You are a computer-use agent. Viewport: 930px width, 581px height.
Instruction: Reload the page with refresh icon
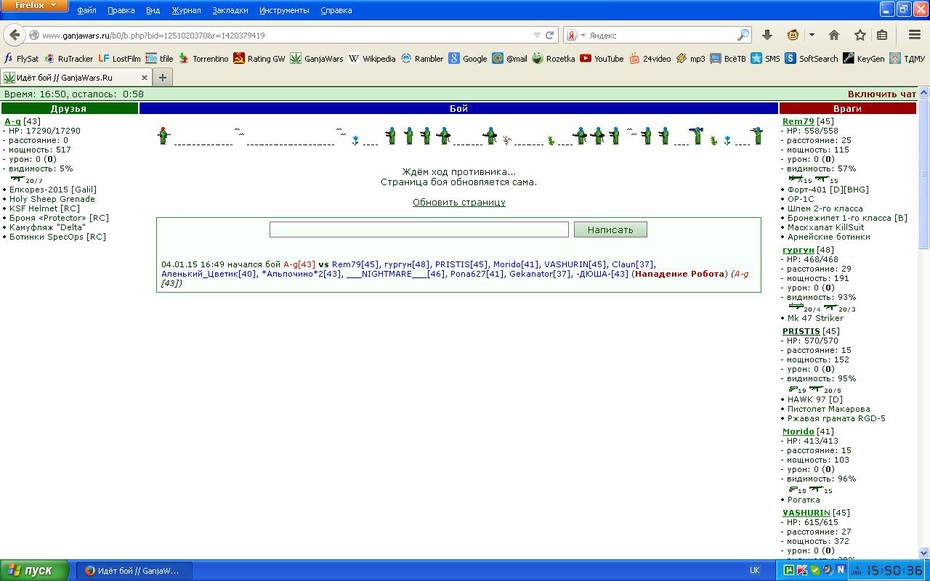(549, 35)
